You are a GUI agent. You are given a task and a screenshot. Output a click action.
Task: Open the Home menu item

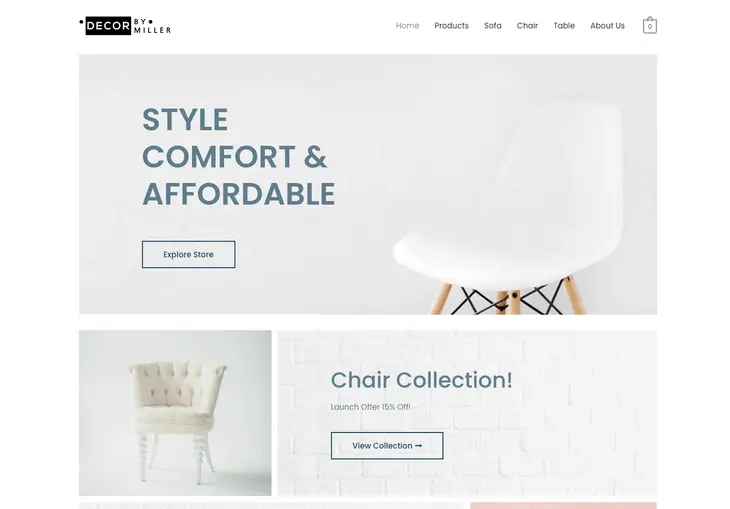pos(407,26)
